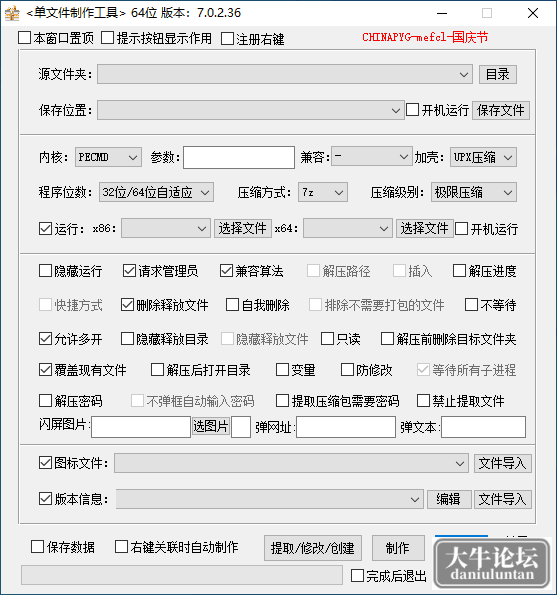Enable 解压后打开目录 option
This screenshot has height=595, width=557.
click(157, 370)
